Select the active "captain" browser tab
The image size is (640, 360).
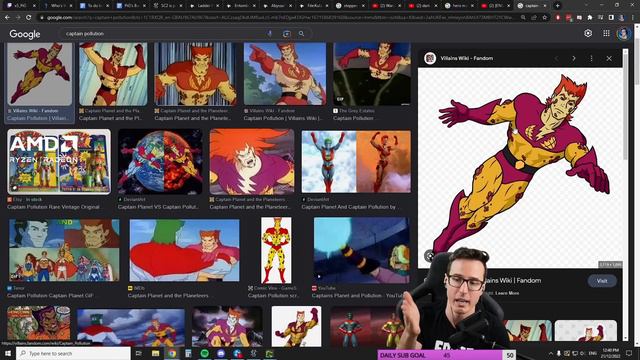tap(533, 6)
